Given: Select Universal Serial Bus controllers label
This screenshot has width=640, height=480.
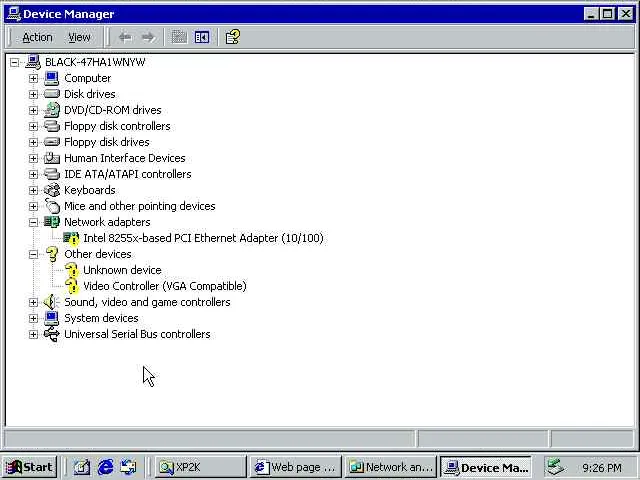Looking at the screenshot, I should pyautogui.click(x=137, y=334).
